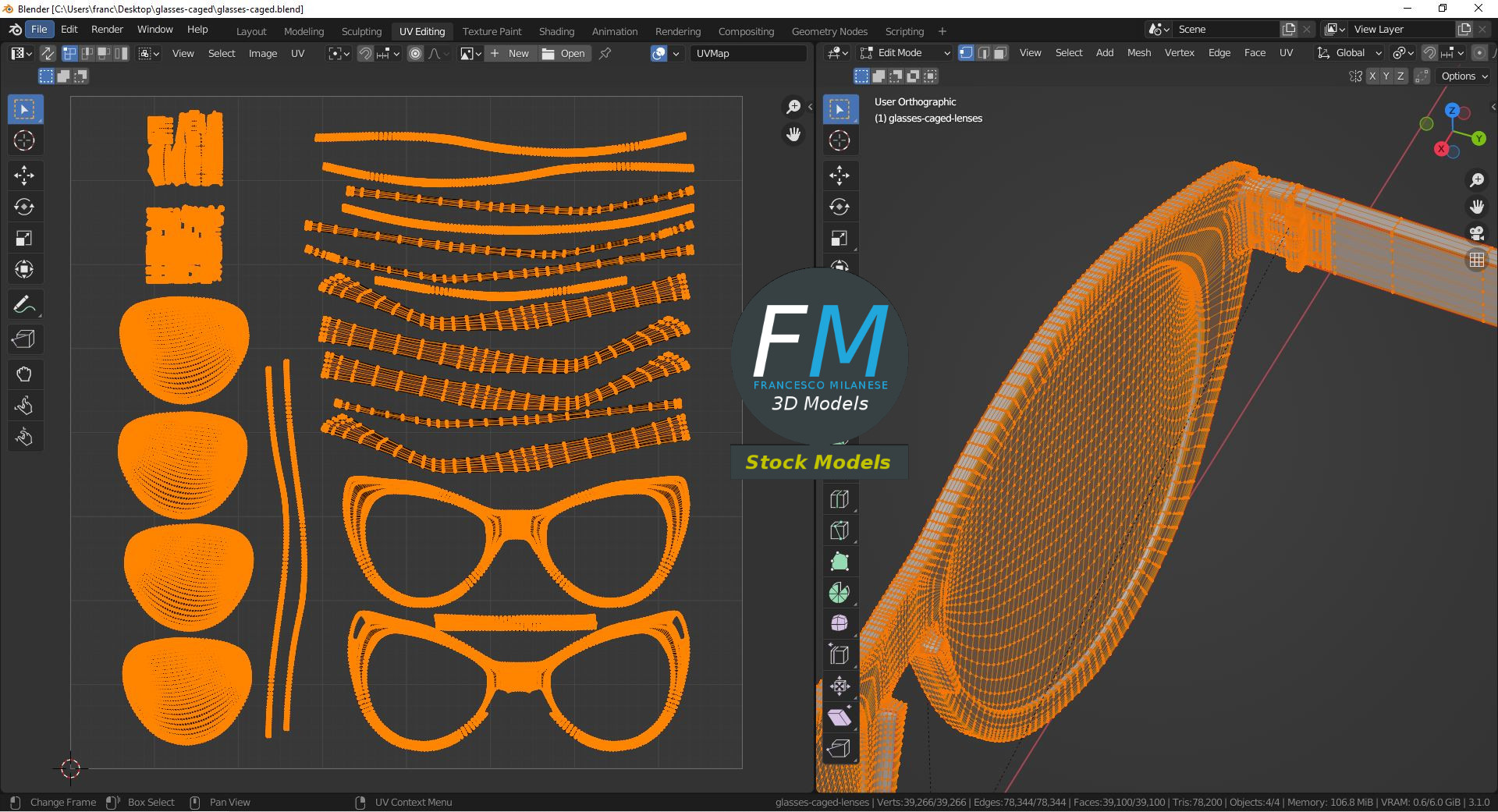Select the Grab tool in UV editor
The height and width of the screenshot is (812, 1498).
(24, 374)
